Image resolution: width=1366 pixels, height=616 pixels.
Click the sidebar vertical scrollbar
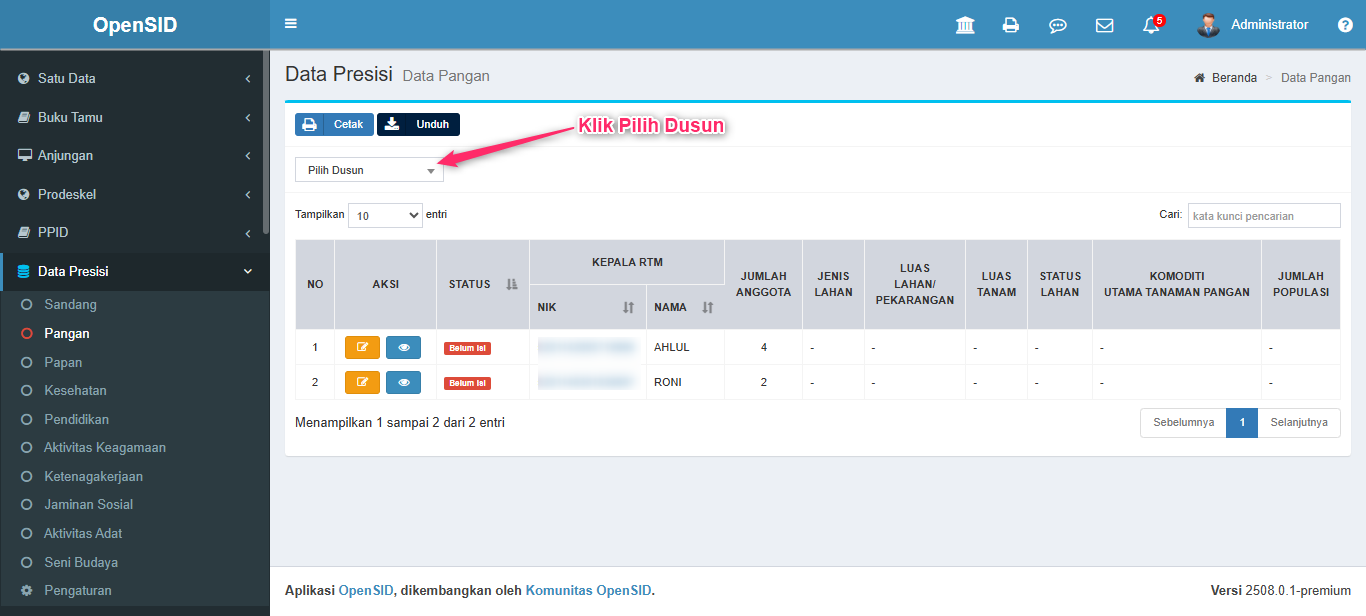coord(265,140)
